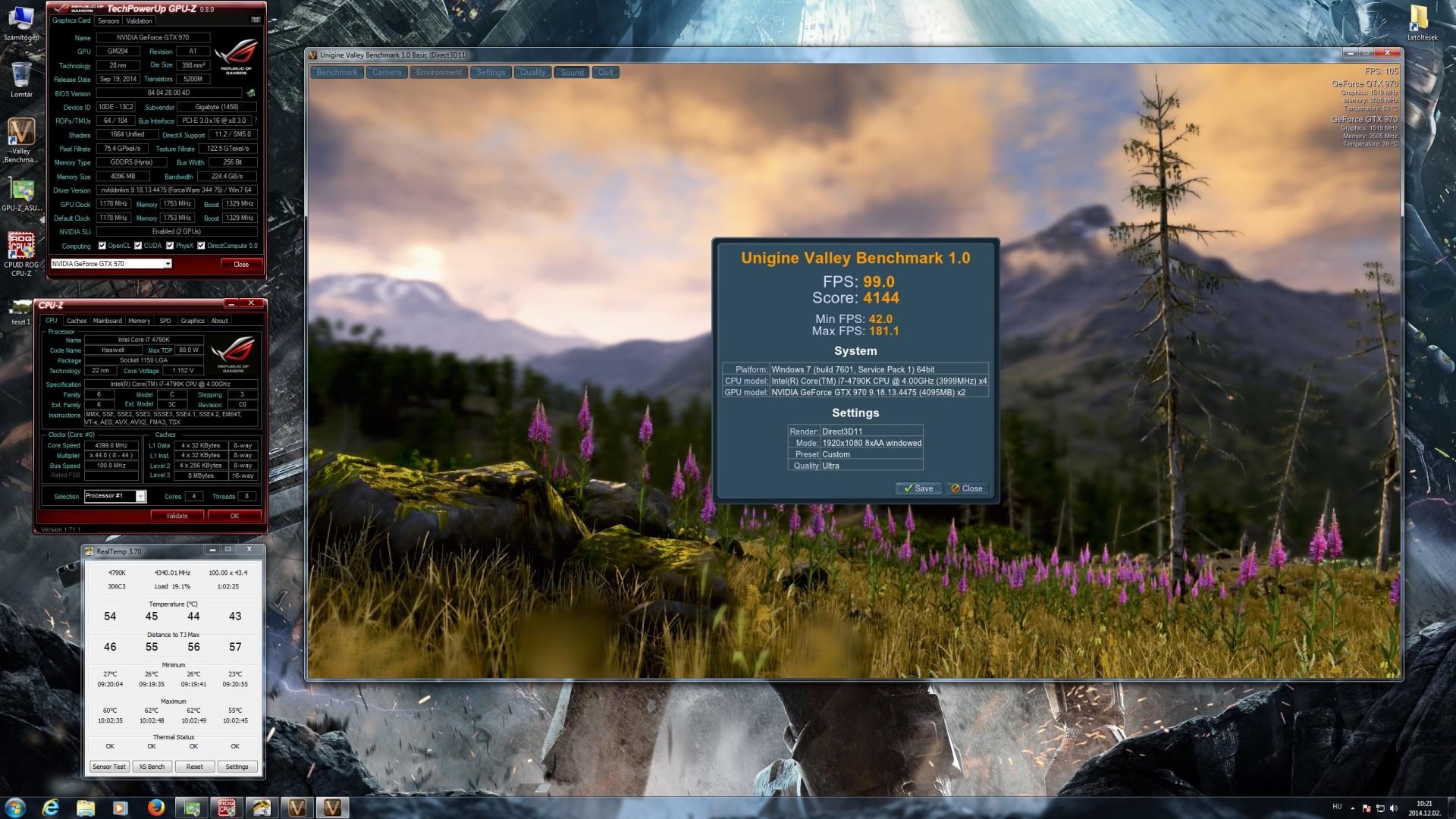Click the XS Bench button in RealTemp

click(152, 767)
